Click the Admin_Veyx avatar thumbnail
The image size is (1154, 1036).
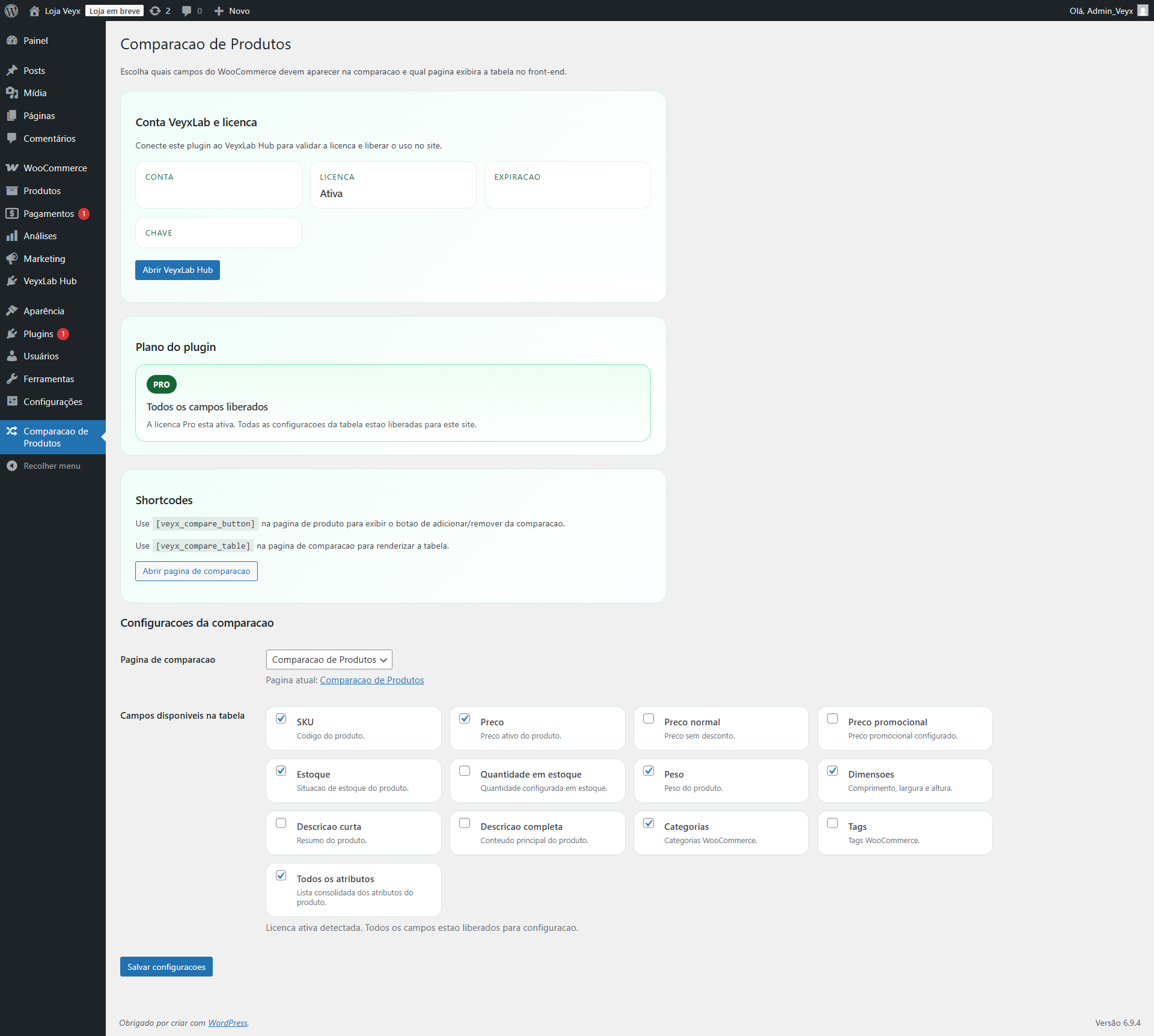(1143, 11)
